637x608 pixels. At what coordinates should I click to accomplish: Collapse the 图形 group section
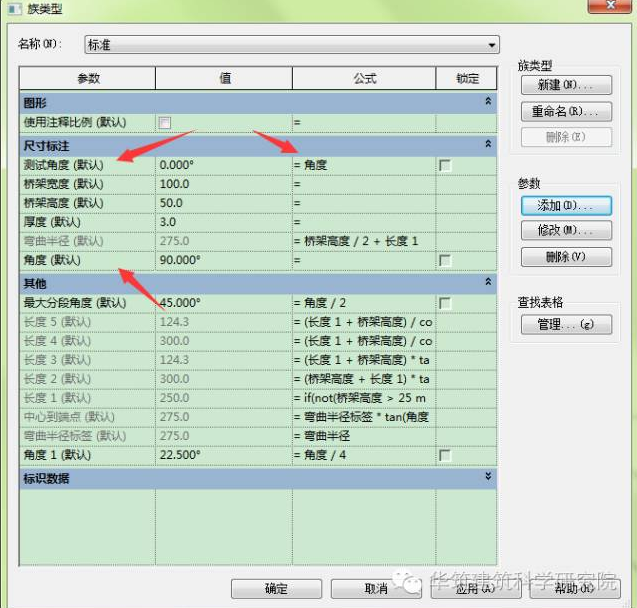point(488,101)
